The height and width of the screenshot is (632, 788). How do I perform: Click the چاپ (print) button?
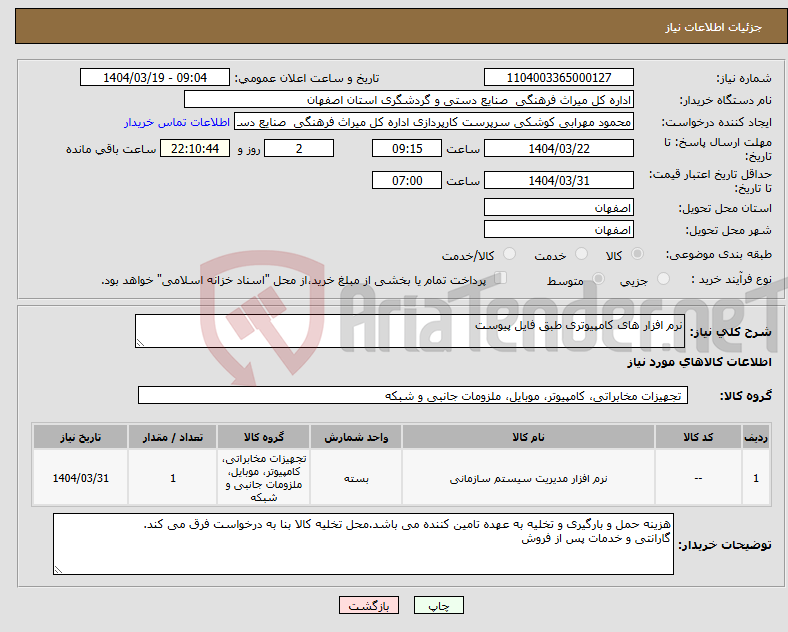pos(438,605)
